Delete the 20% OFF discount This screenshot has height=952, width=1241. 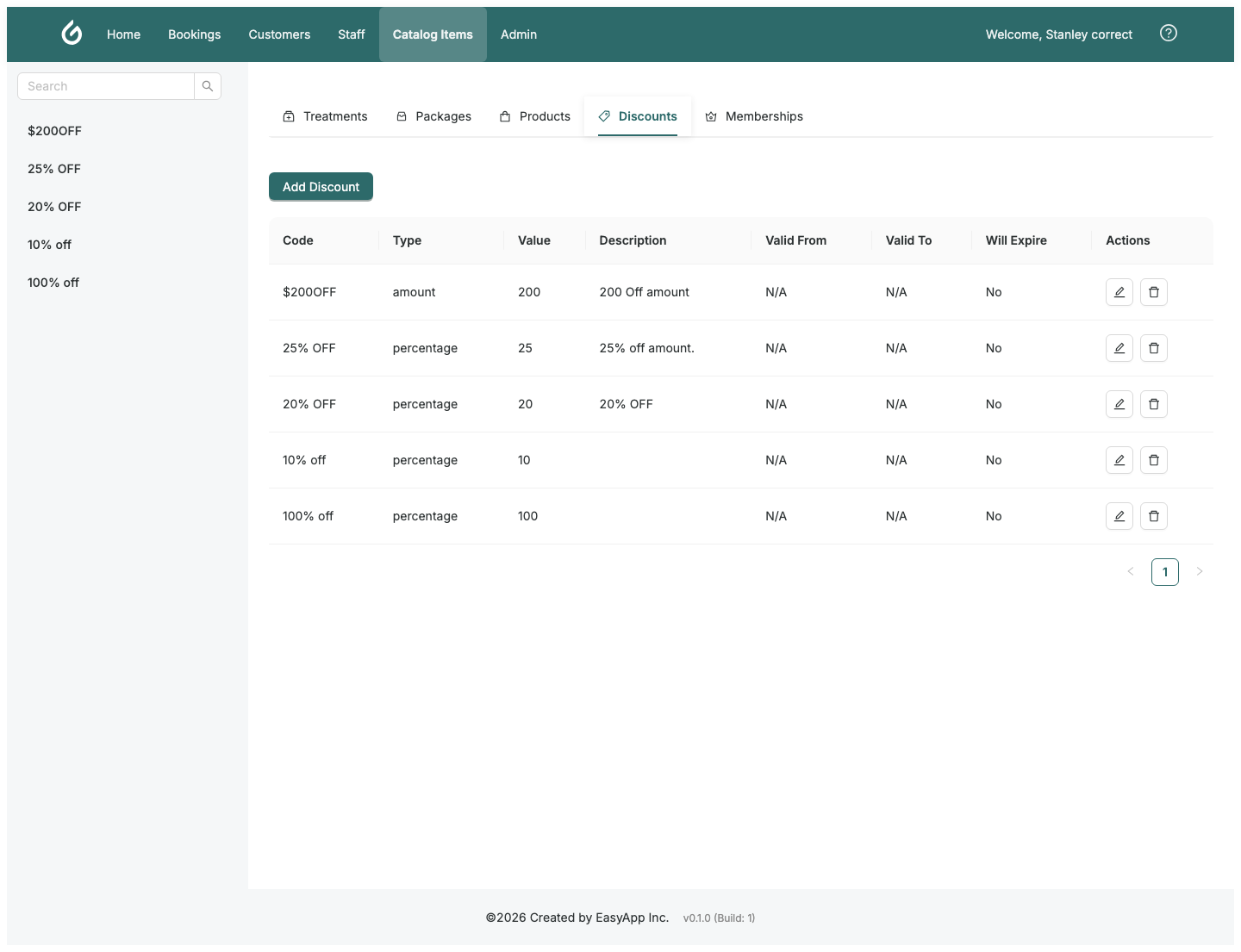click(x=1154, y=404)
